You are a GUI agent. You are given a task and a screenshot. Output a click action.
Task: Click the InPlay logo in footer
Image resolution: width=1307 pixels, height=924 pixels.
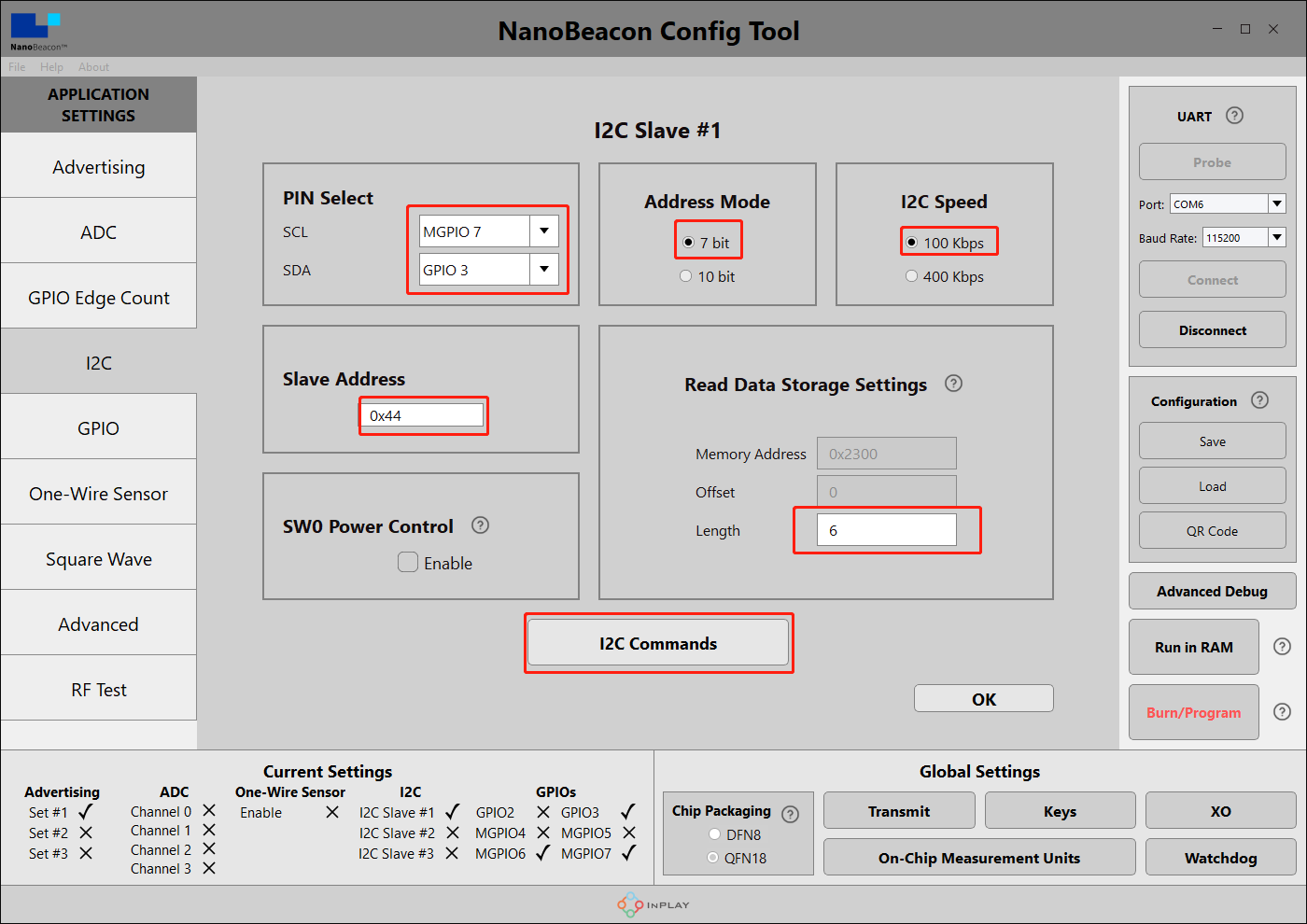coord(653,904)
